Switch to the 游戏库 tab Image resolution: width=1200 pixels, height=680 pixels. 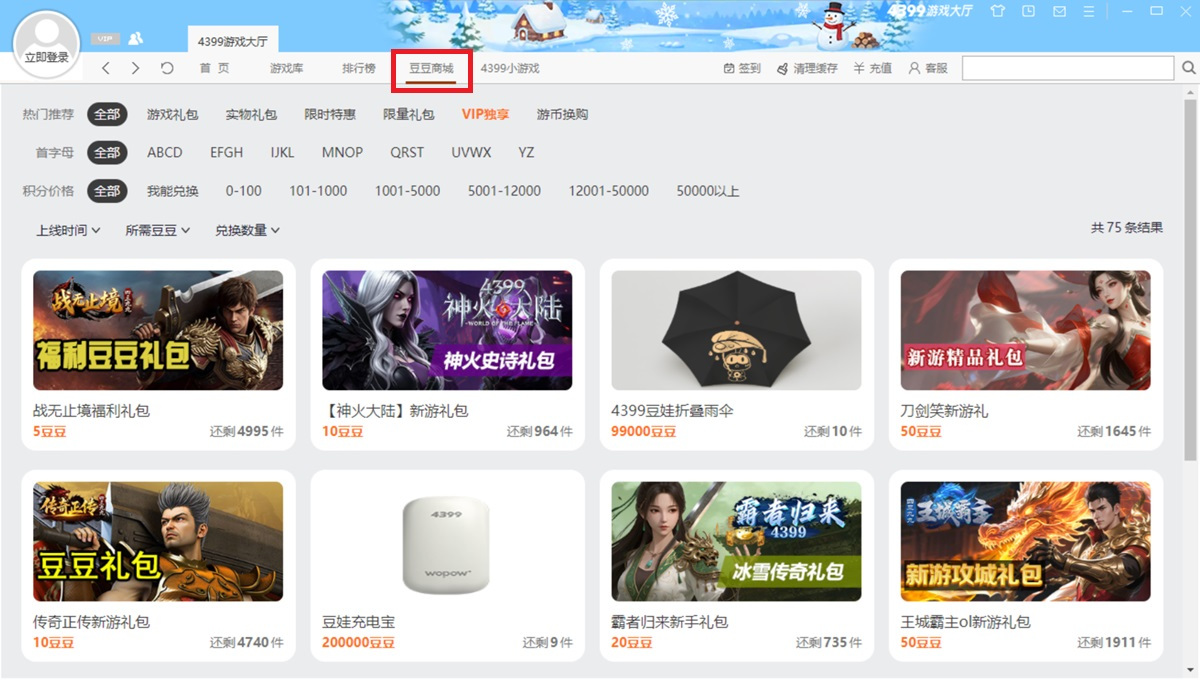click(x=286, y=68)
